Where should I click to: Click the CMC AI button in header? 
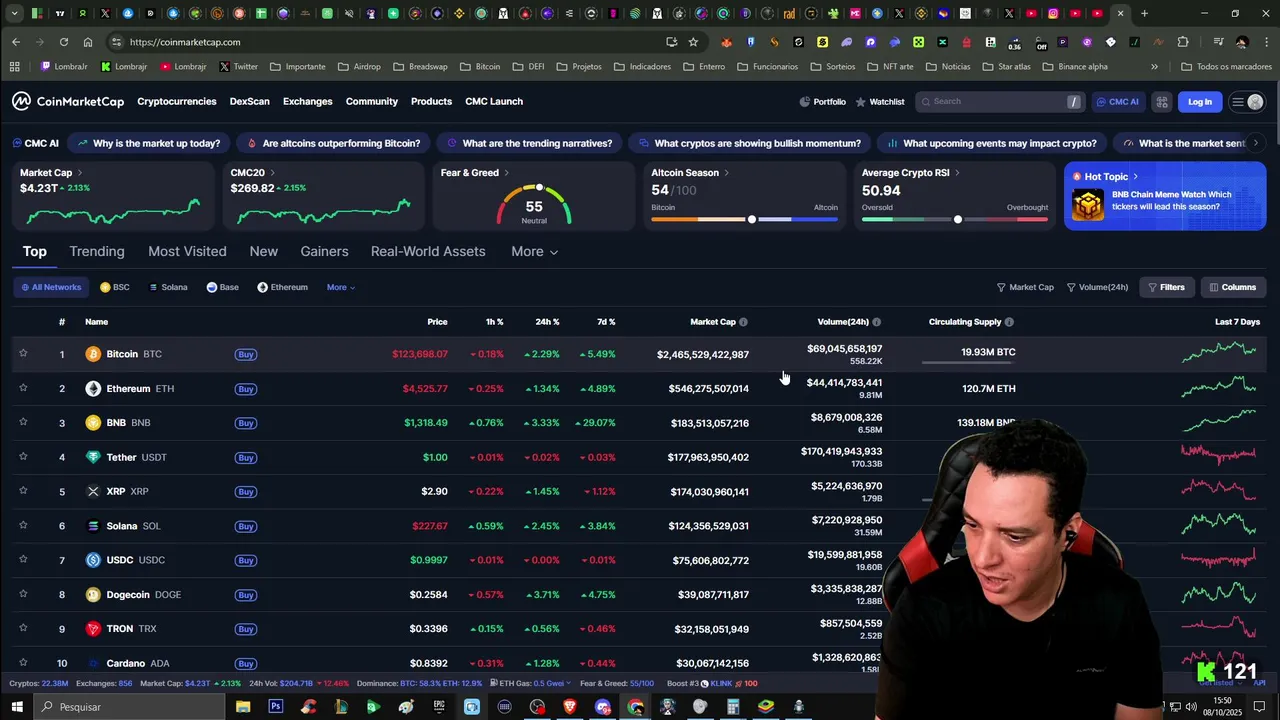coord(1118,102)
